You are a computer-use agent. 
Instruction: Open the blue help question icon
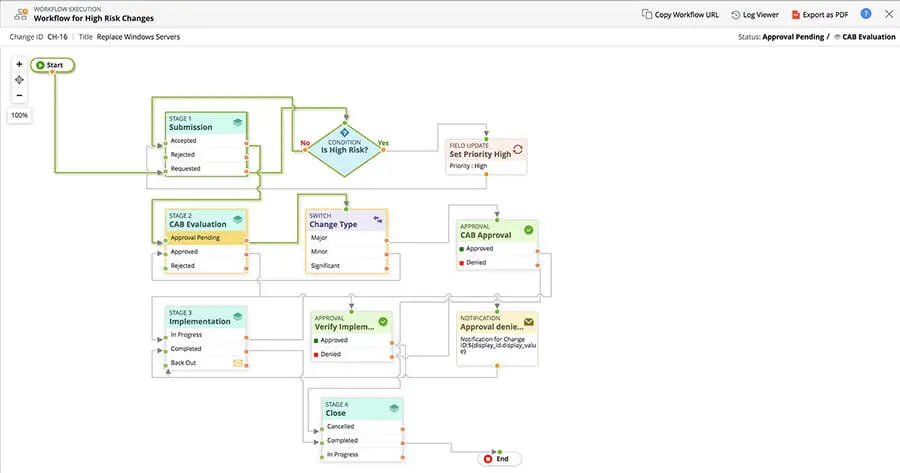866,14
